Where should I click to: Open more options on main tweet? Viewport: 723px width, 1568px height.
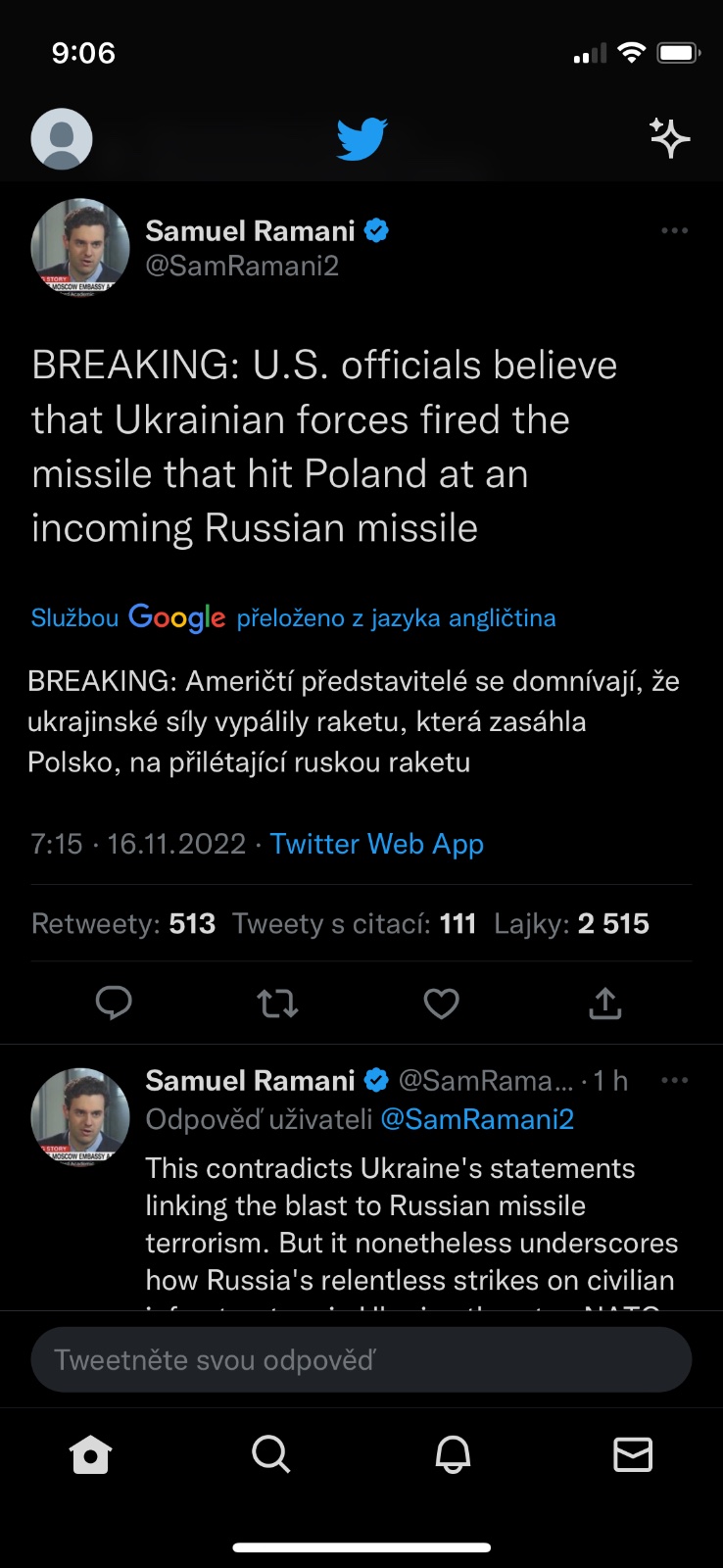(674, 231)
